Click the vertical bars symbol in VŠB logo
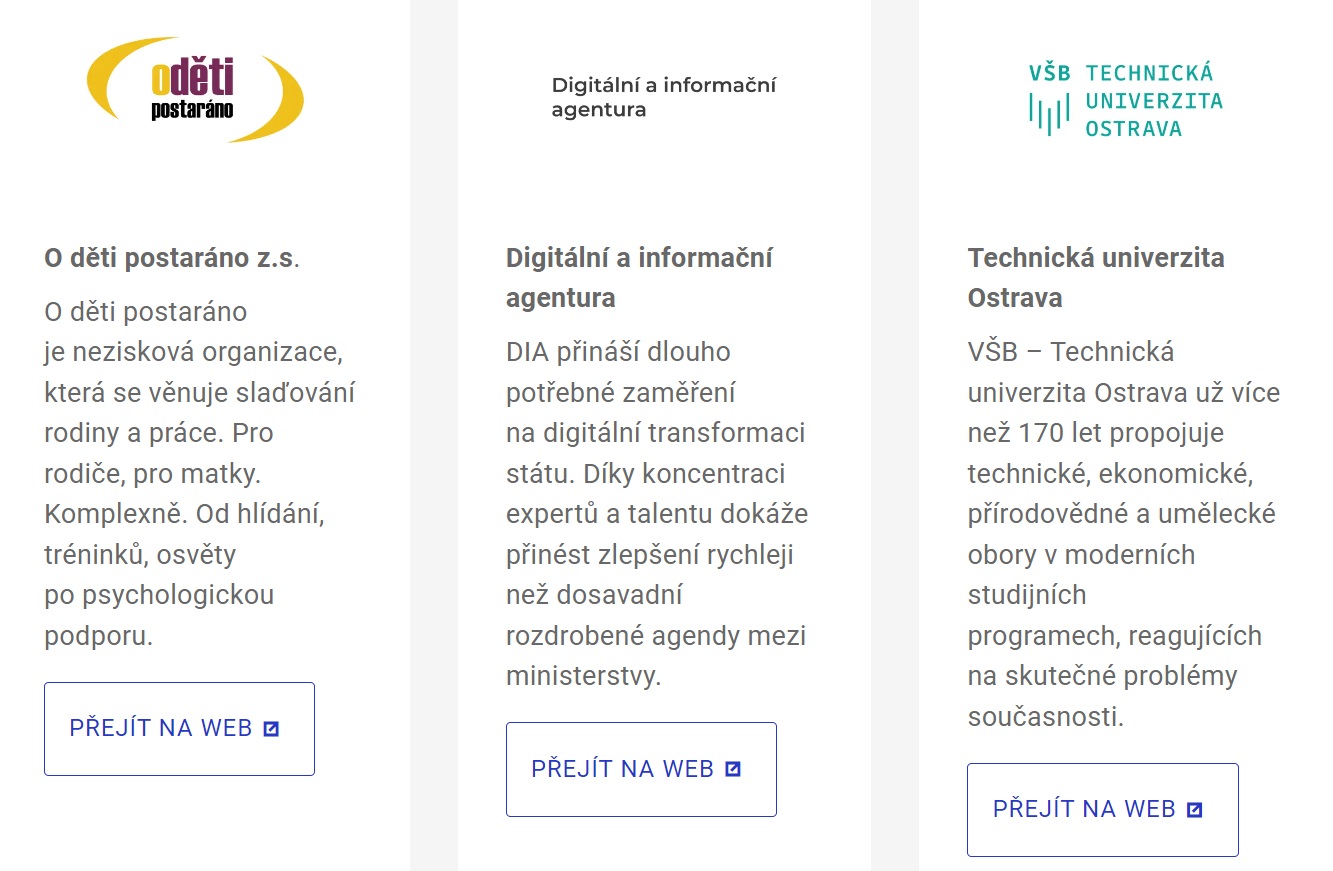The height and width of the screenshot is (871, 1333). point(1049,112)
